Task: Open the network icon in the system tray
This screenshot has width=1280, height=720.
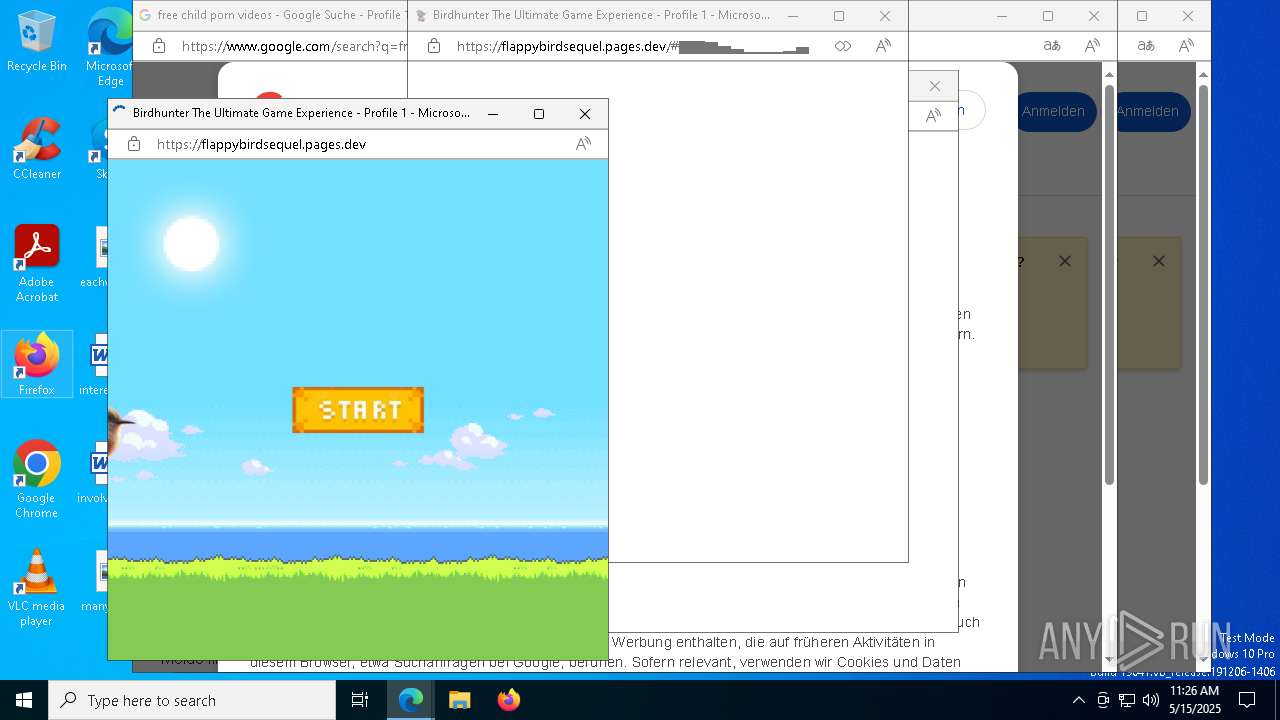Action: pos(1127,700)
